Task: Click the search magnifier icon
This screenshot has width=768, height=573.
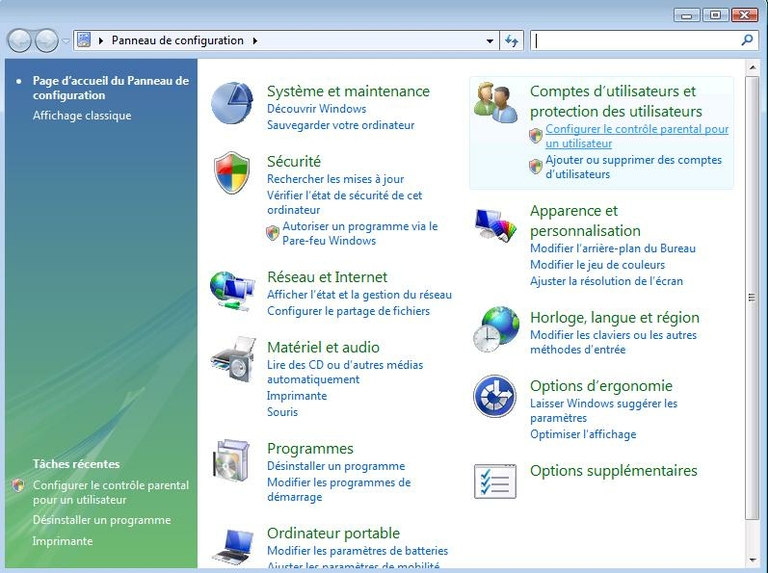Action: pyautogui.click(x=747, y=40)
